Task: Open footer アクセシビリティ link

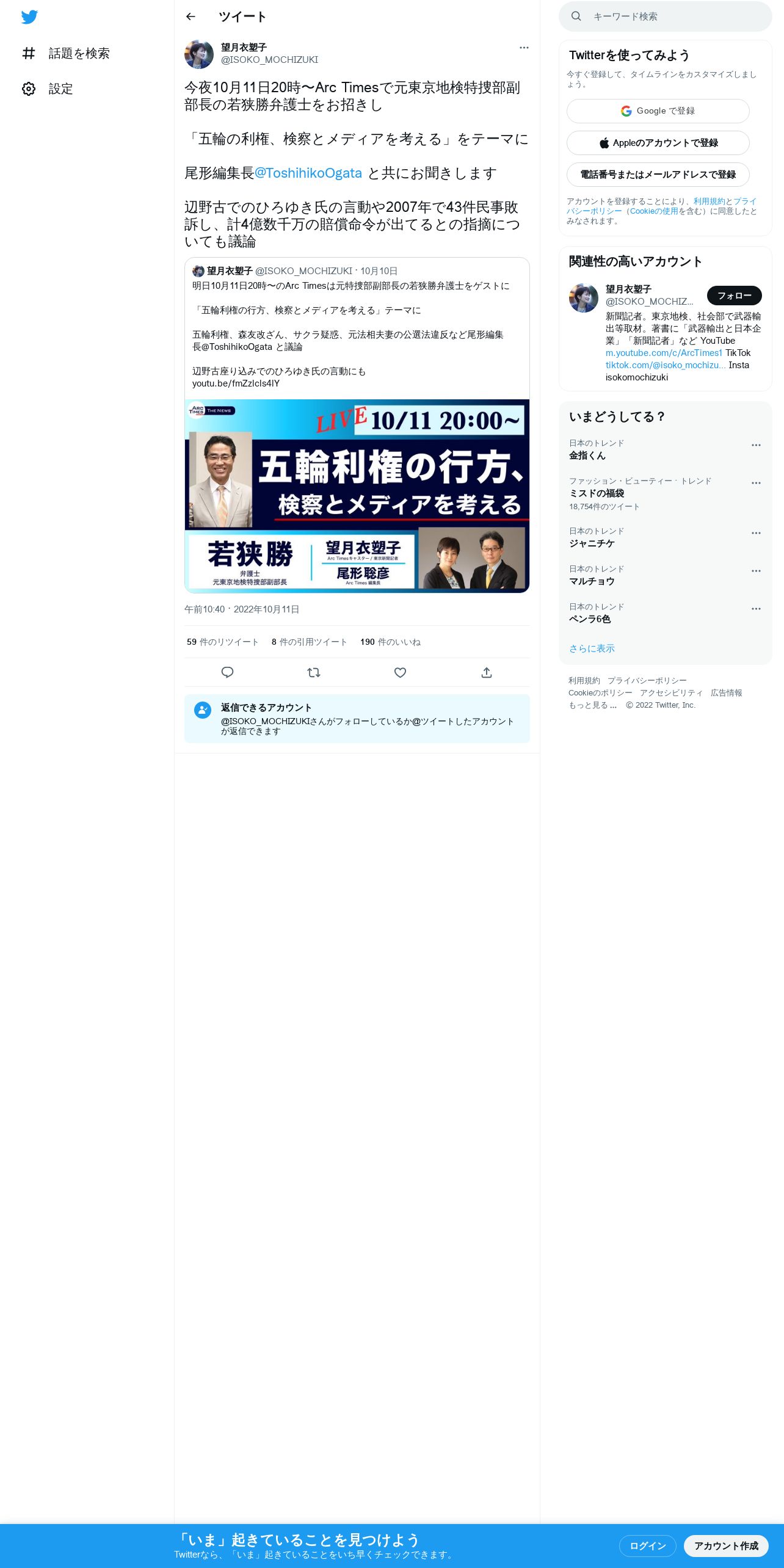Action: click(672, 693)
